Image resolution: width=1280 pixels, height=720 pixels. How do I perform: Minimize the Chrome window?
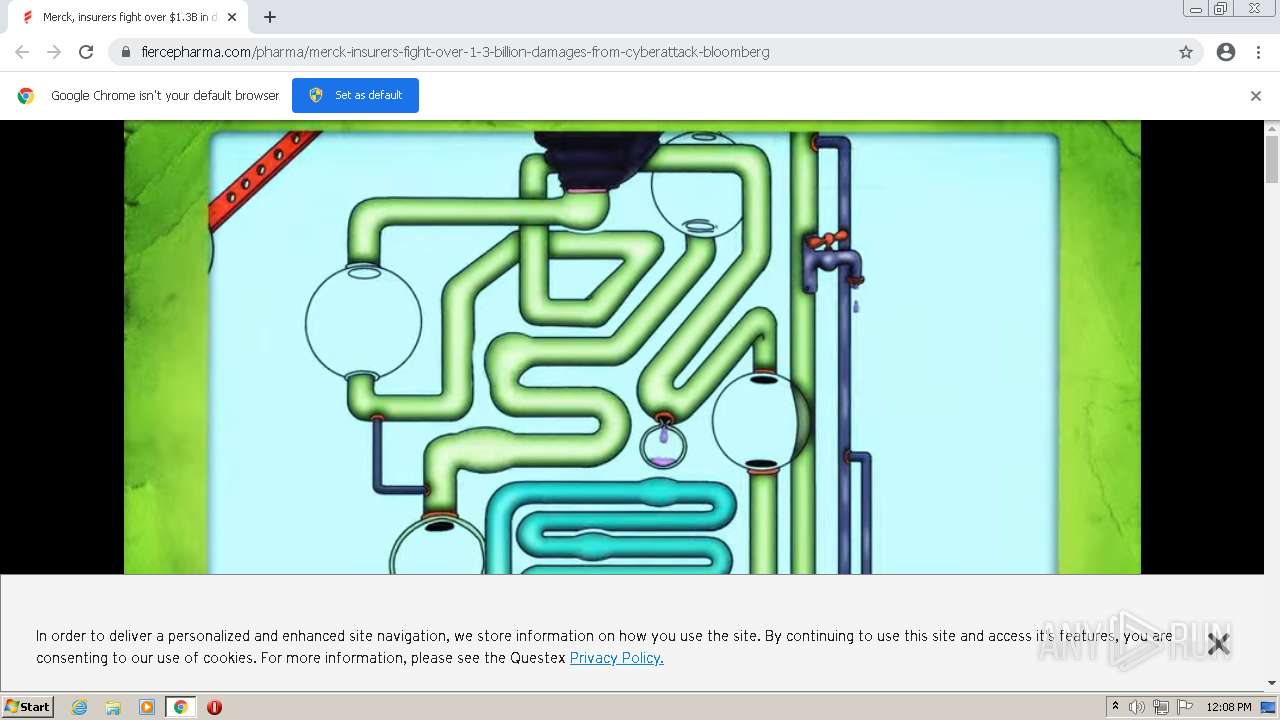point(1196,9)
